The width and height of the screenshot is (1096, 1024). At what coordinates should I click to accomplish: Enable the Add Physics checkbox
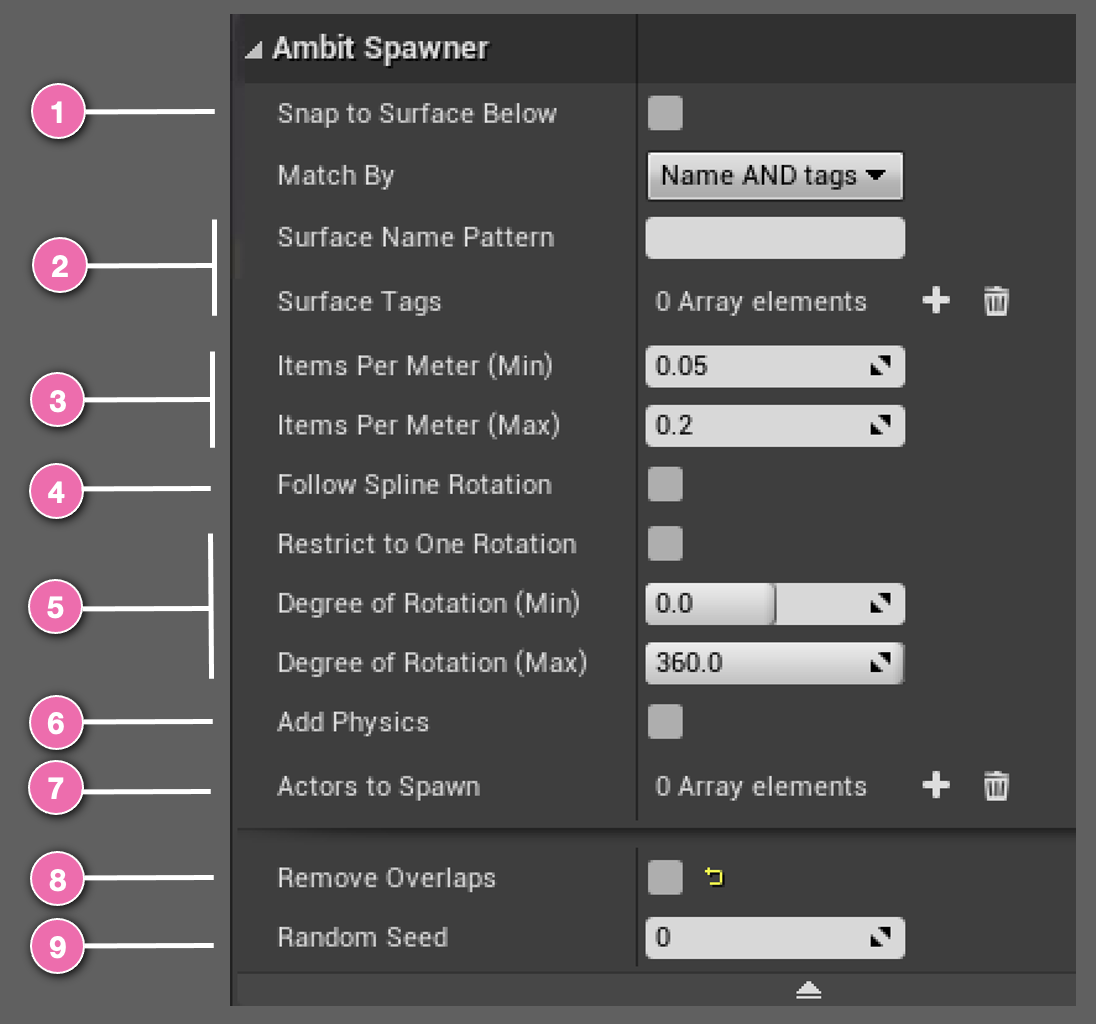coord(665,721)
